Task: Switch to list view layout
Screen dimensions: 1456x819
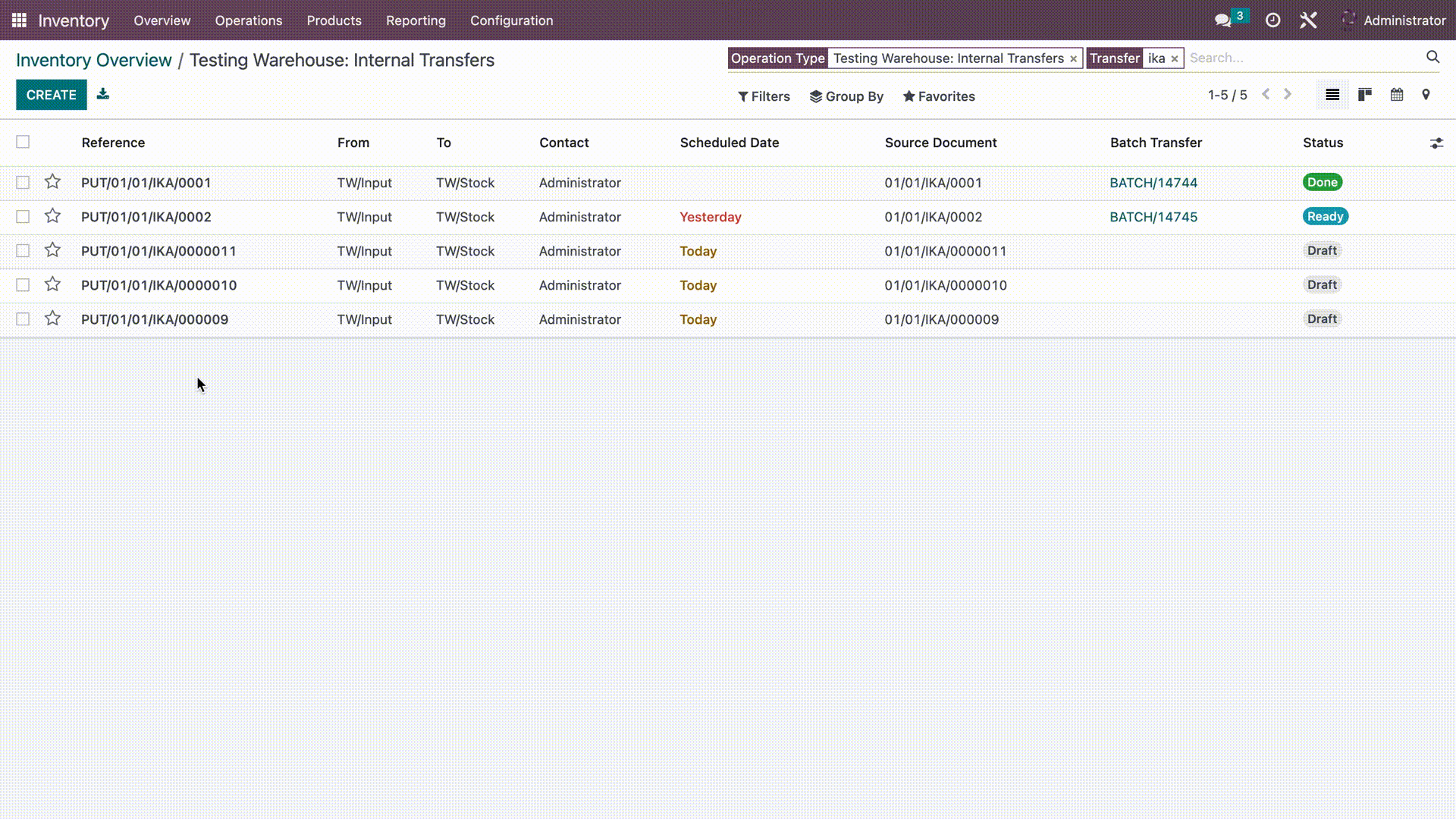Action: pos(1333,95)
